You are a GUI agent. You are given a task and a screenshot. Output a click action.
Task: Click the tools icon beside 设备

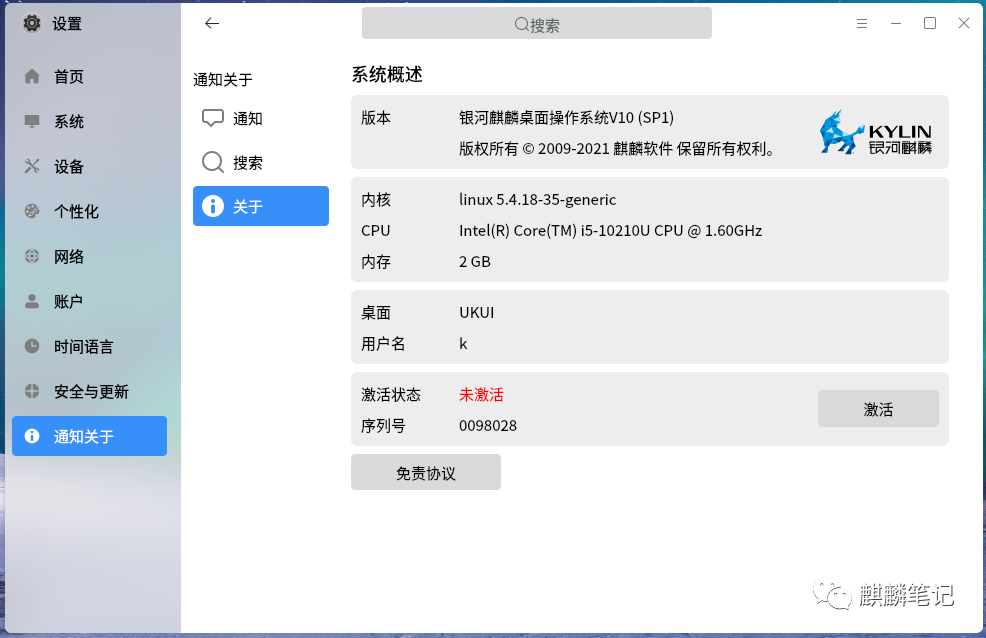coord(32,166)
